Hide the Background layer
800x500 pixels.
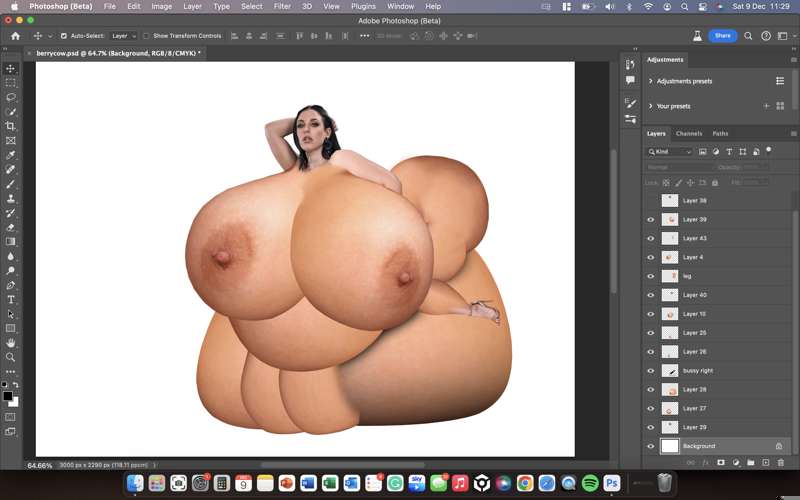[x=651, y=446]
